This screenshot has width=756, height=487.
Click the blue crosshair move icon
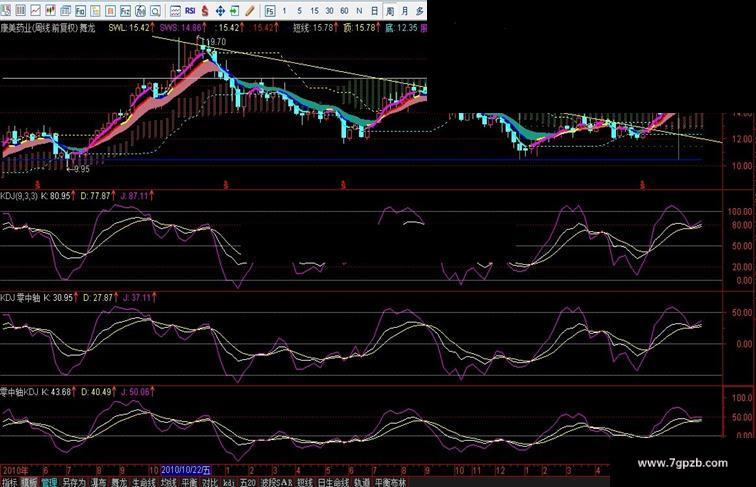click(220, 10)
